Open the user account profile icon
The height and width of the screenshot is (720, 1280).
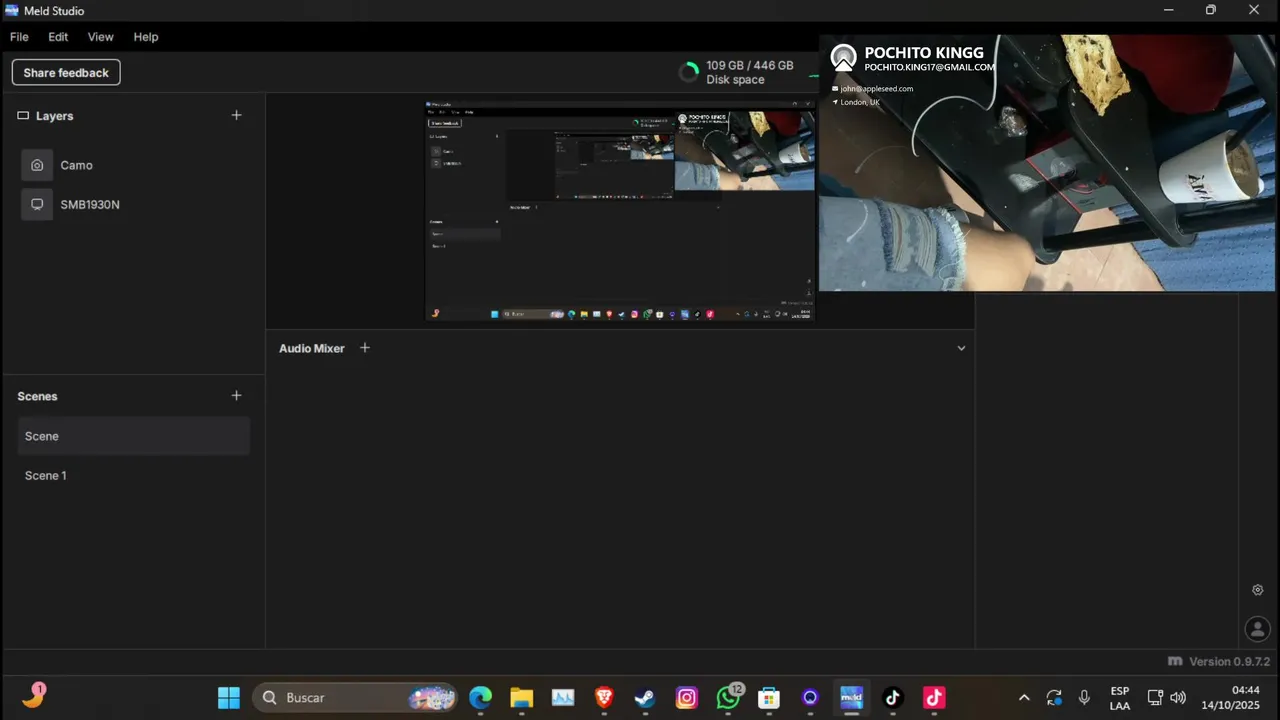1257,629
